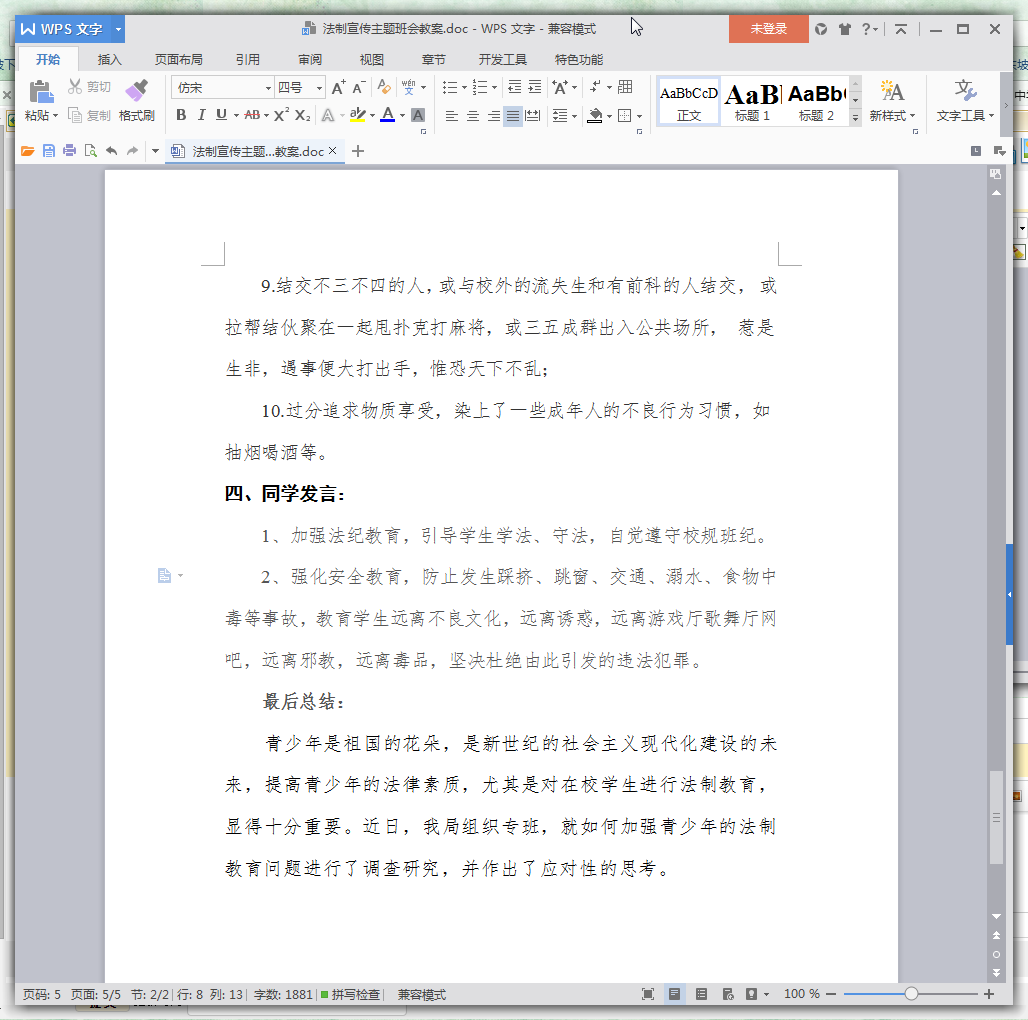Apply superscript formatting (X²)
Image resolution: width=1028 pixels, height=1020 pixels.
[x=282, y=115]
